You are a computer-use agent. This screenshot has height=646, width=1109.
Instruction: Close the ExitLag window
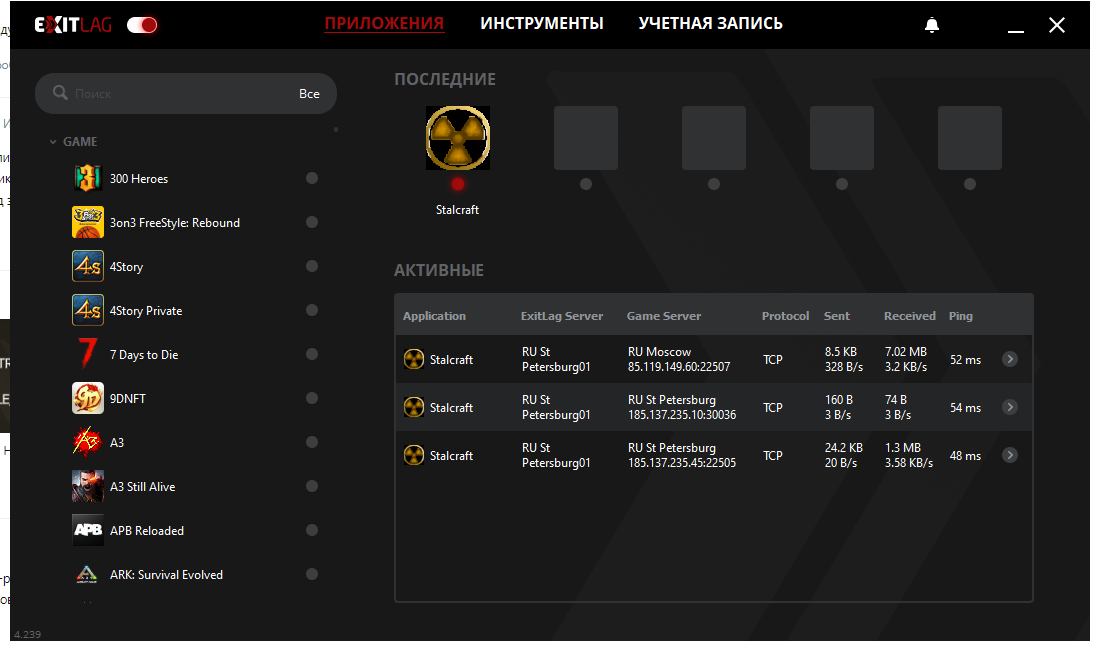[x=1057, y=25]
